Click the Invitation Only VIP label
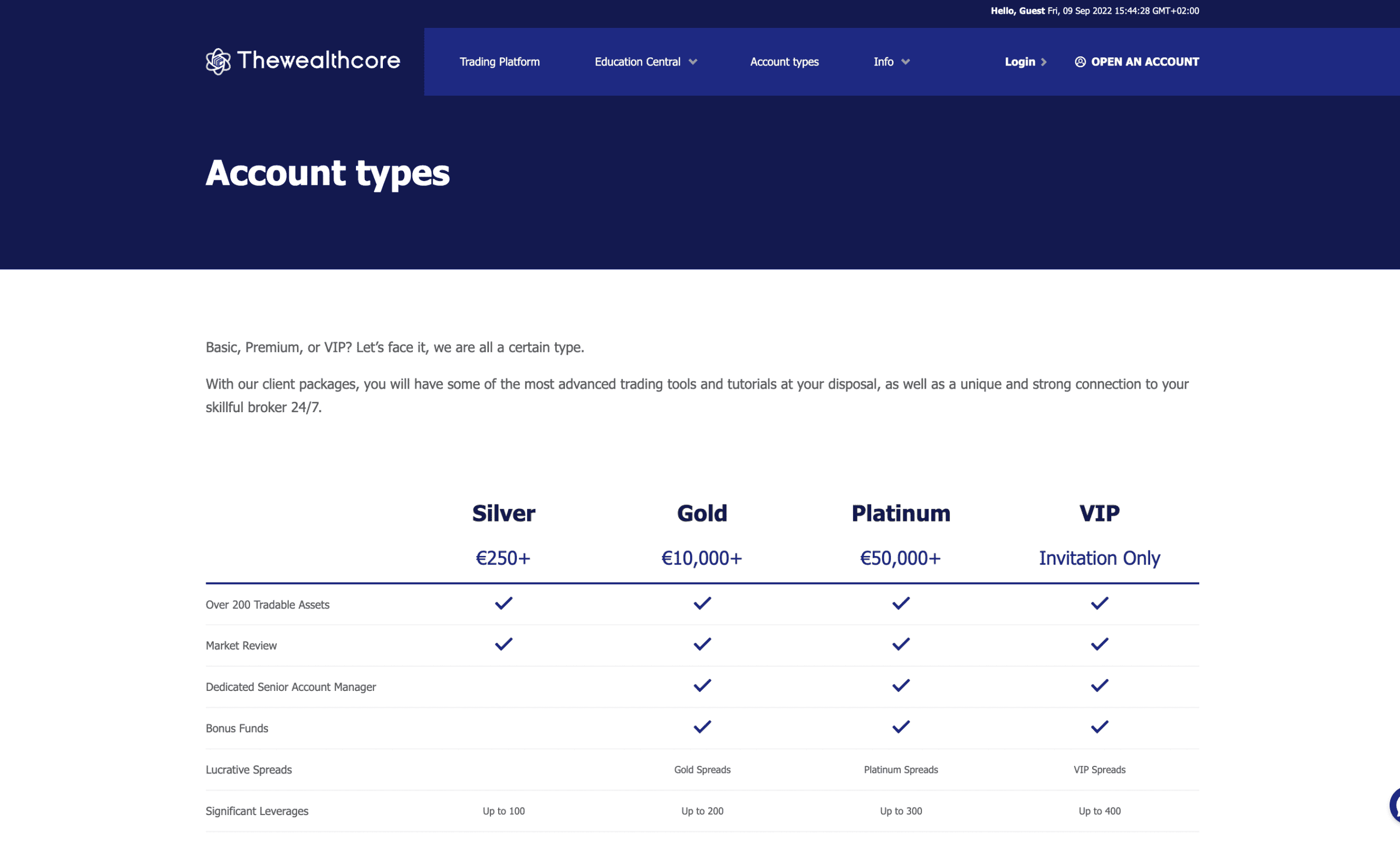This screenshot has width=1400, height=844. click(x=1099, y=558)
